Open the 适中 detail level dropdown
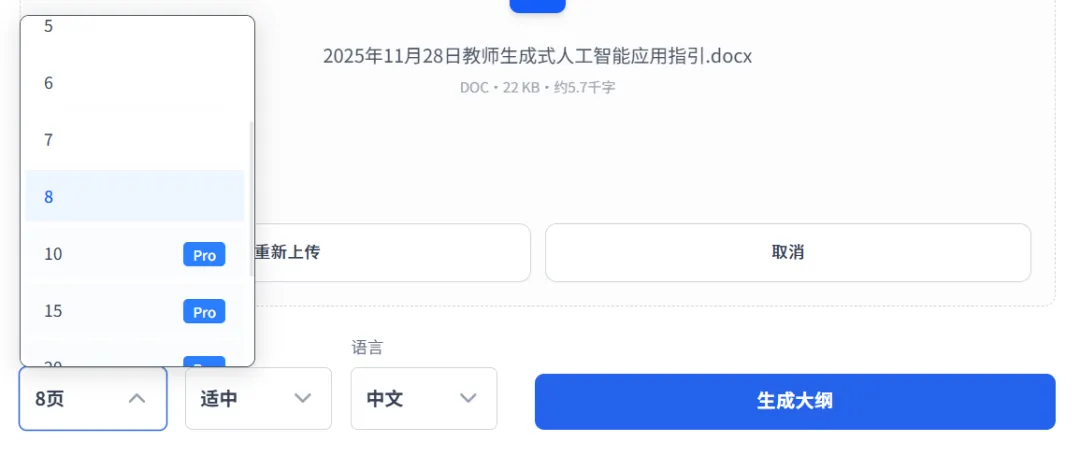This screenshot has height=470, width=1080. click(x=258, y=398)
